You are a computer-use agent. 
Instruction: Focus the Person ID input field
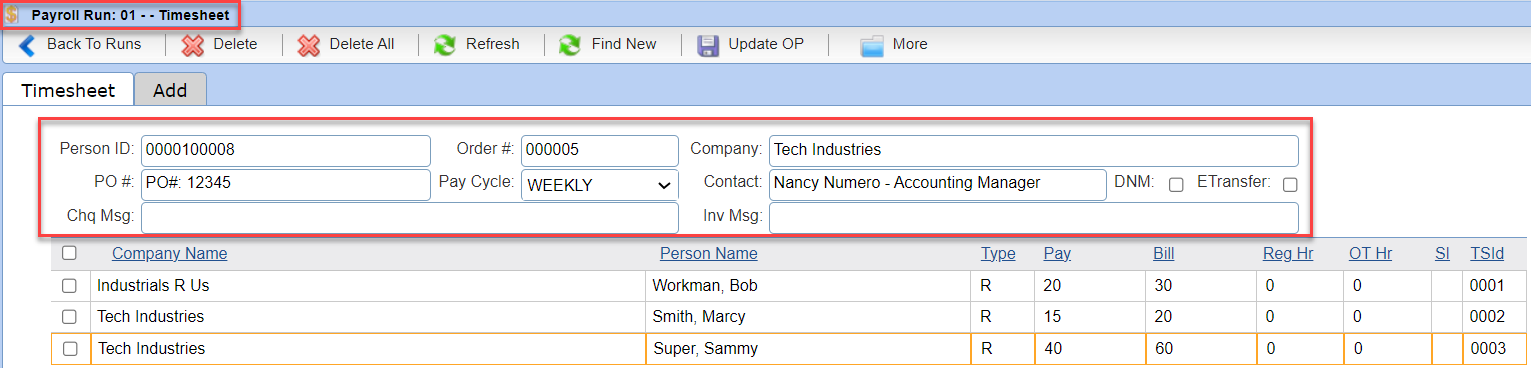point(286,151)
